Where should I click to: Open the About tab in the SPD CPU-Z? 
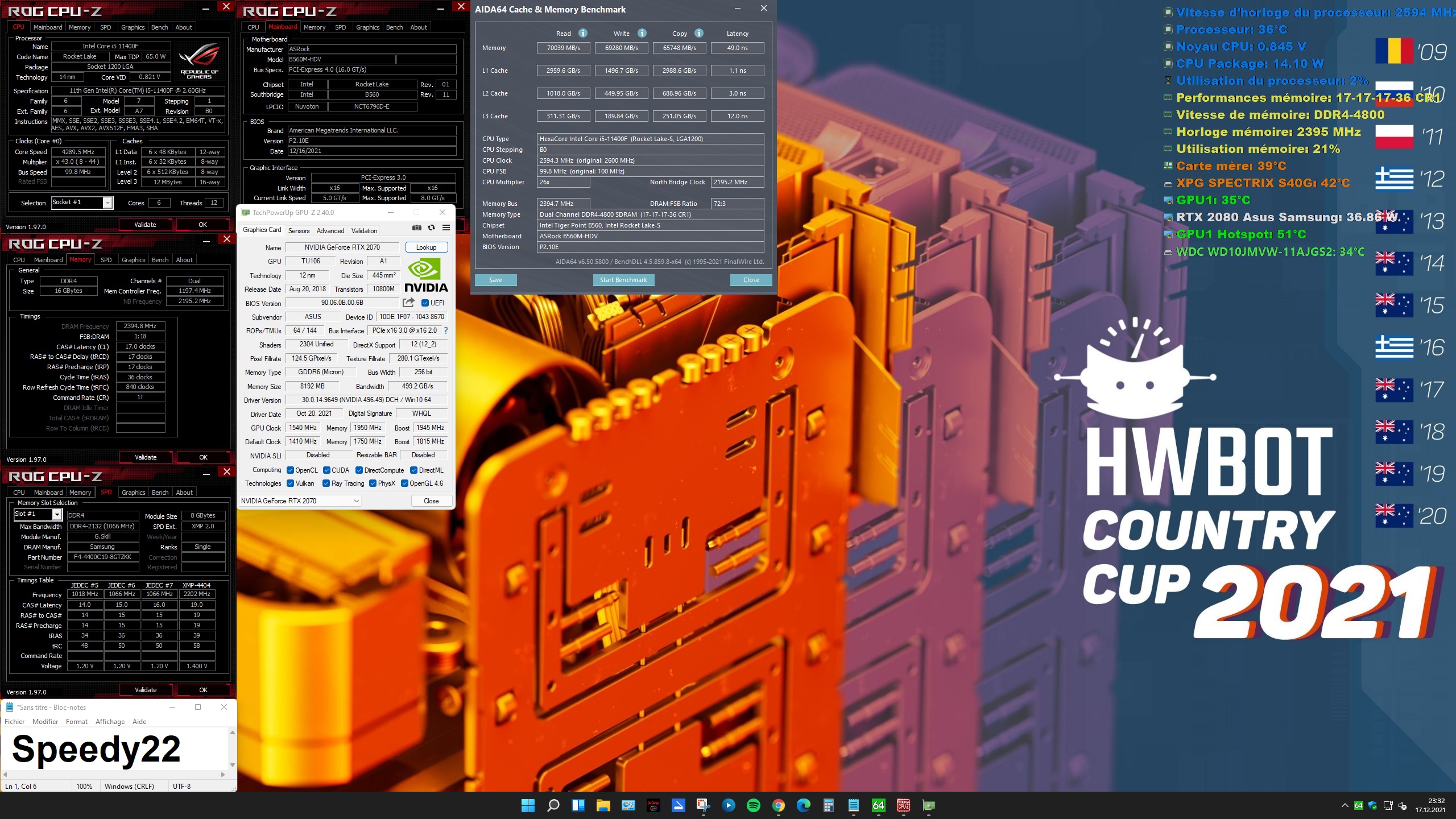(x=184, y=492)
